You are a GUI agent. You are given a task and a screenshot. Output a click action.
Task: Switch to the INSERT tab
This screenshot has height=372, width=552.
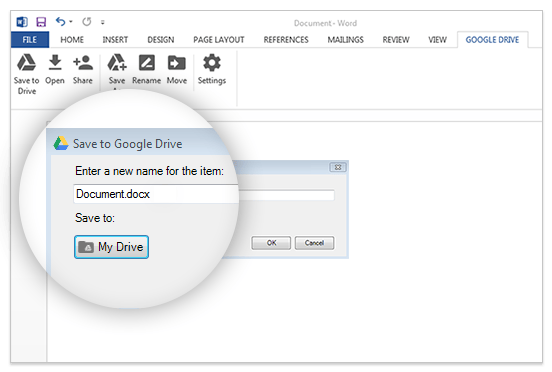115,40
